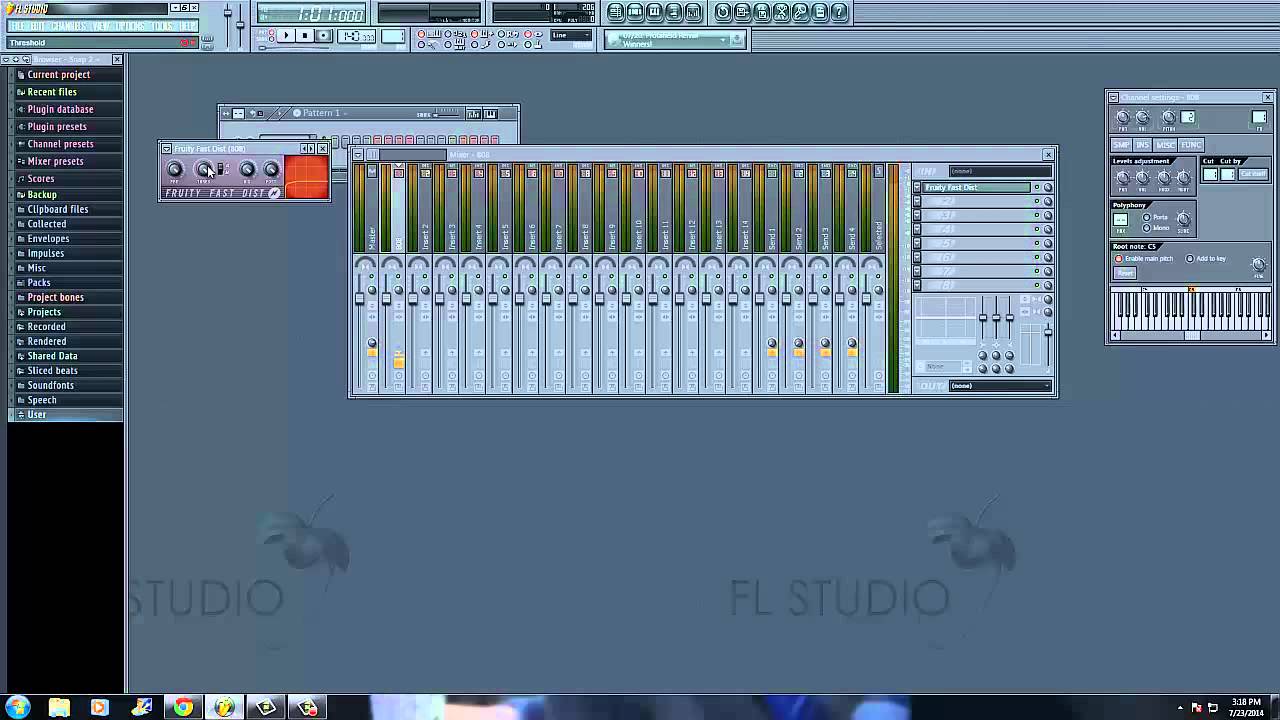Screen dimensions: 1280x720
Task: Start playback with the transport Play button
Action: (x=285, y=36)
